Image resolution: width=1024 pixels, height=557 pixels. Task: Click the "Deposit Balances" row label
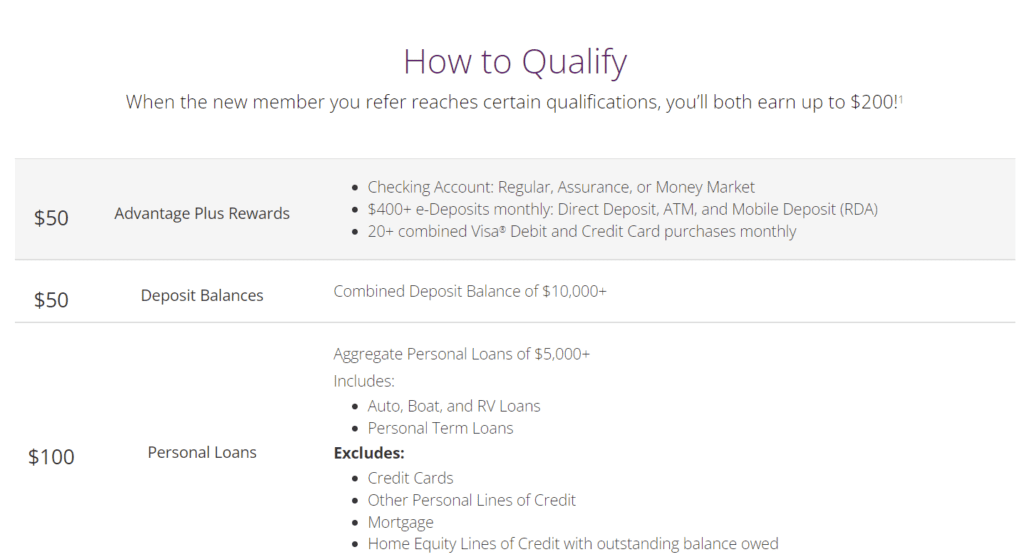[x=202, y=295]
